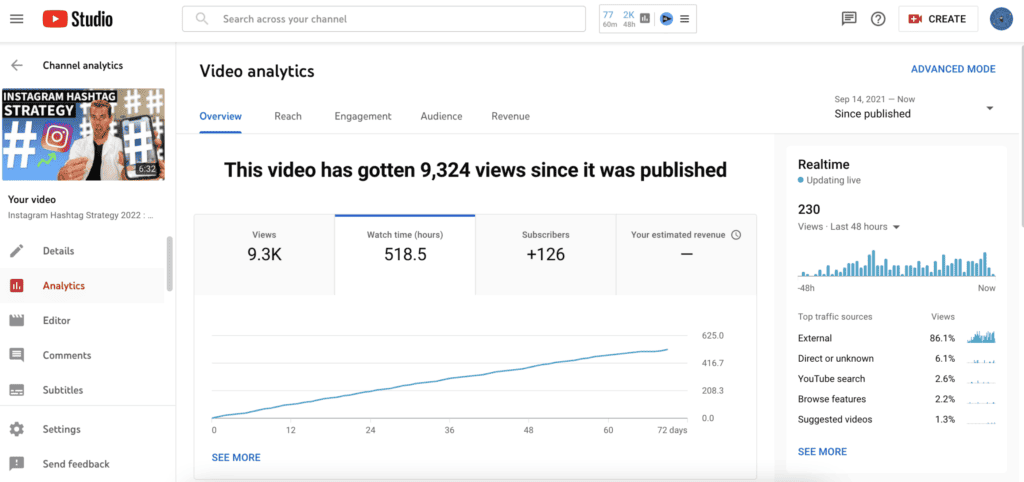Screen dimensions: 1024x482
Task: Click the 77 views 60m stat
Action: pos(609,19)
